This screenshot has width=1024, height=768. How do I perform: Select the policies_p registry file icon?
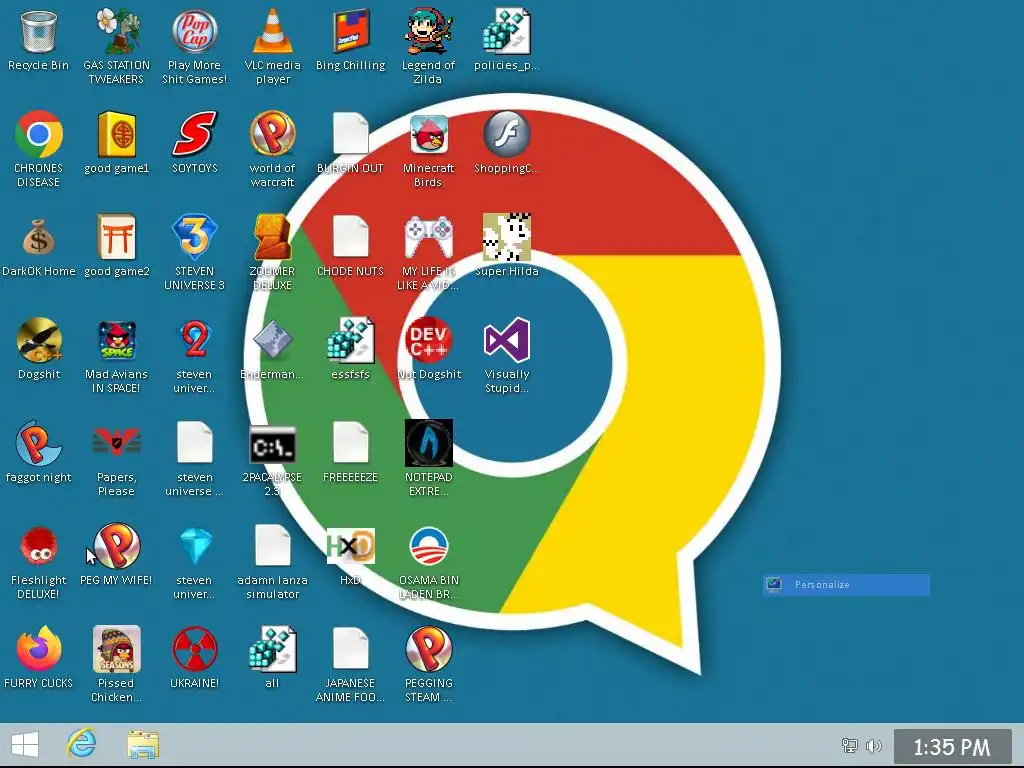point(507,31)
